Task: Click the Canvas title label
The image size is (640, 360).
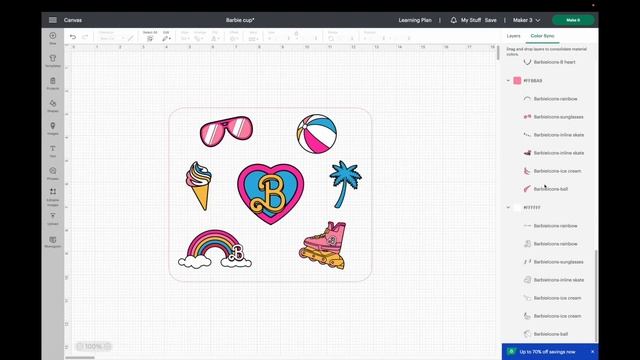Action: coord(73,20)
